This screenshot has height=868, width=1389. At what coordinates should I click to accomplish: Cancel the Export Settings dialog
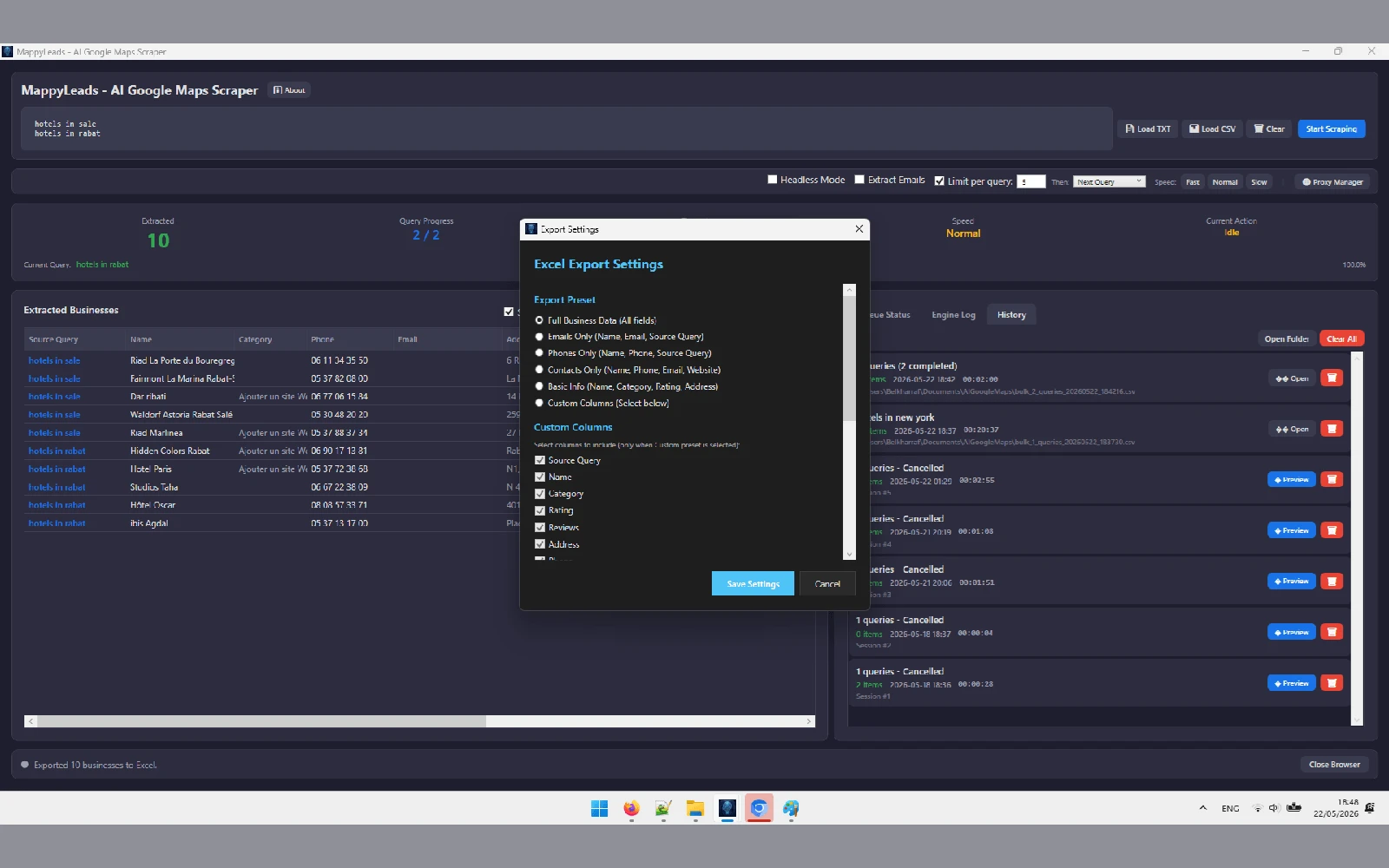827,583
